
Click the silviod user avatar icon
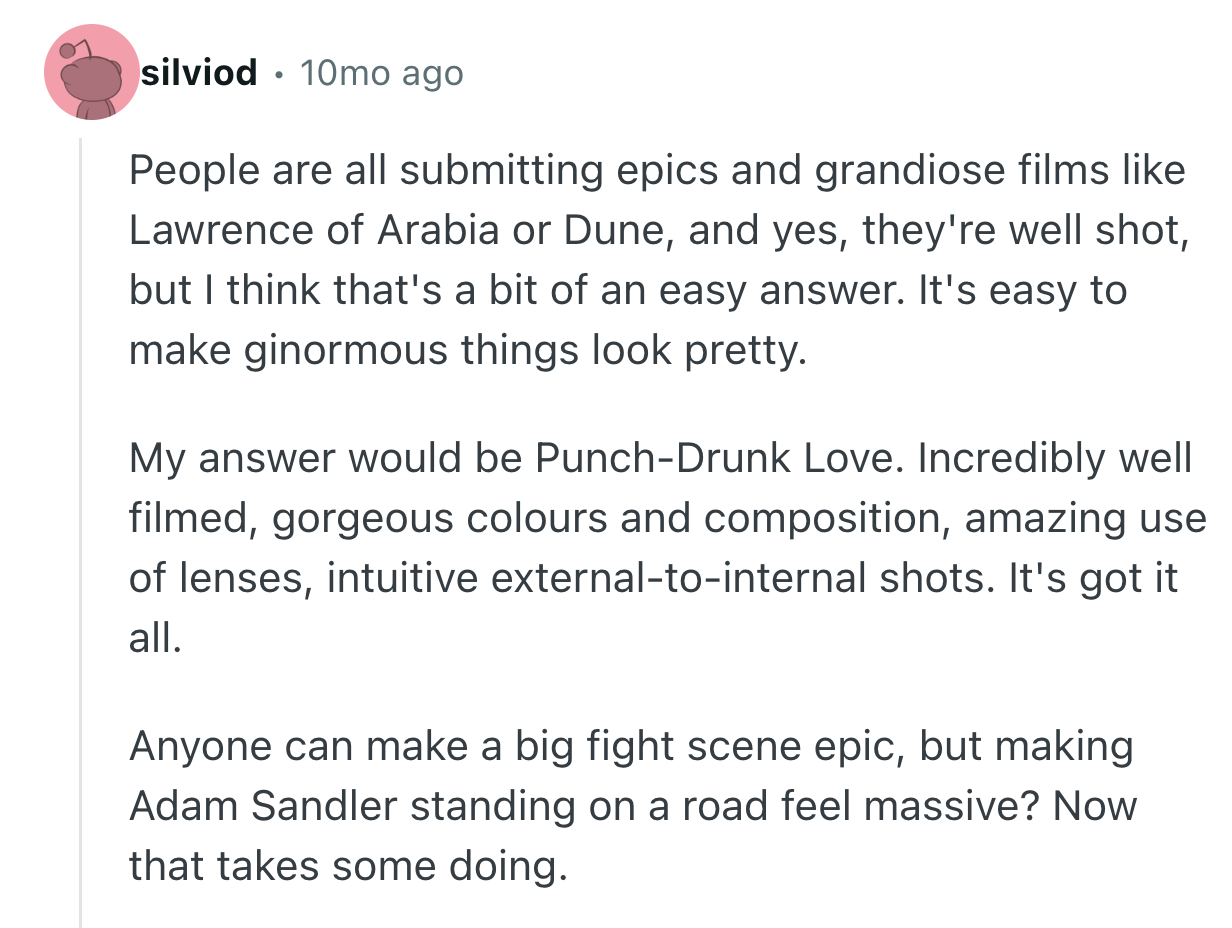[x=90, y=73]
